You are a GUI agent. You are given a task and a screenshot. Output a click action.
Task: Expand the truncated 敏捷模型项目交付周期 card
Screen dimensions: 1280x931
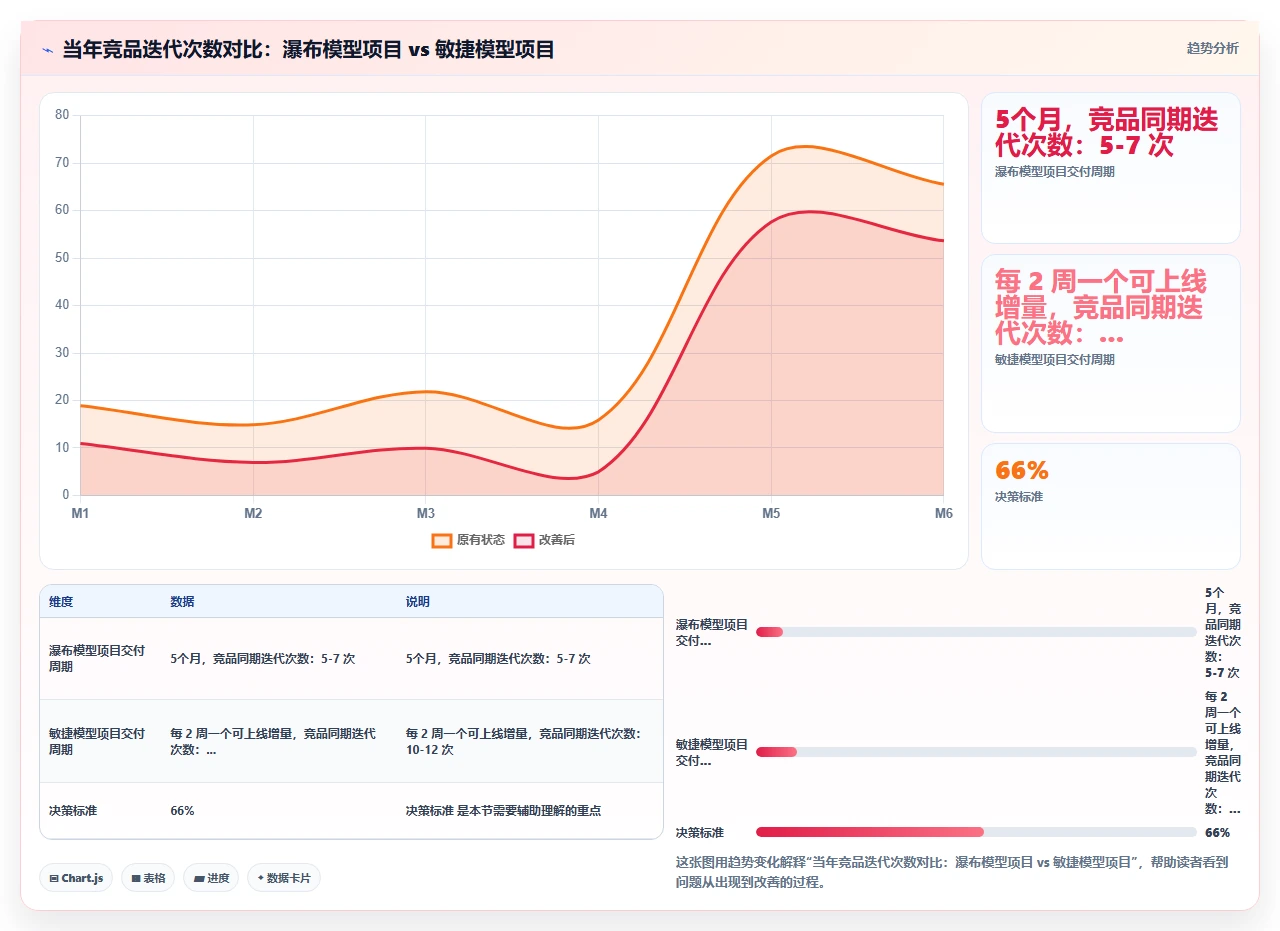tap(1111, 343)
